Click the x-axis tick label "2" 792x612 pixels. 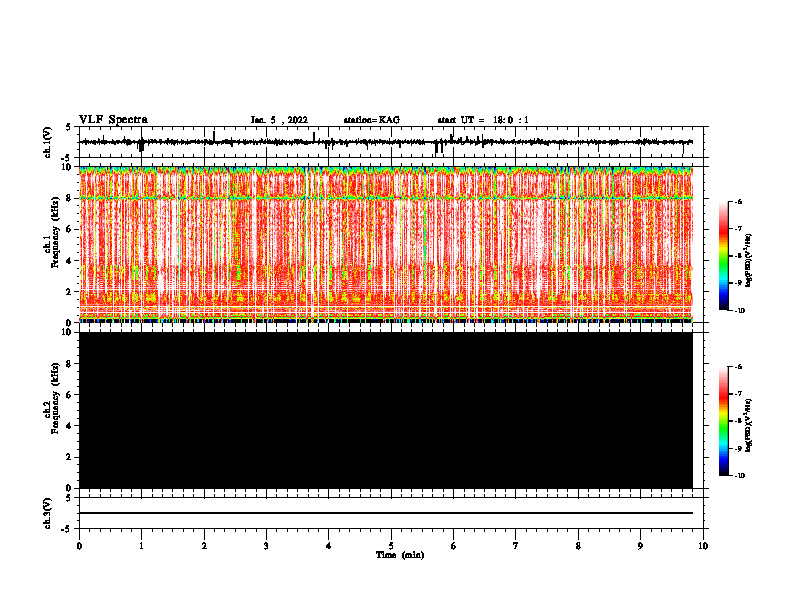204,546
